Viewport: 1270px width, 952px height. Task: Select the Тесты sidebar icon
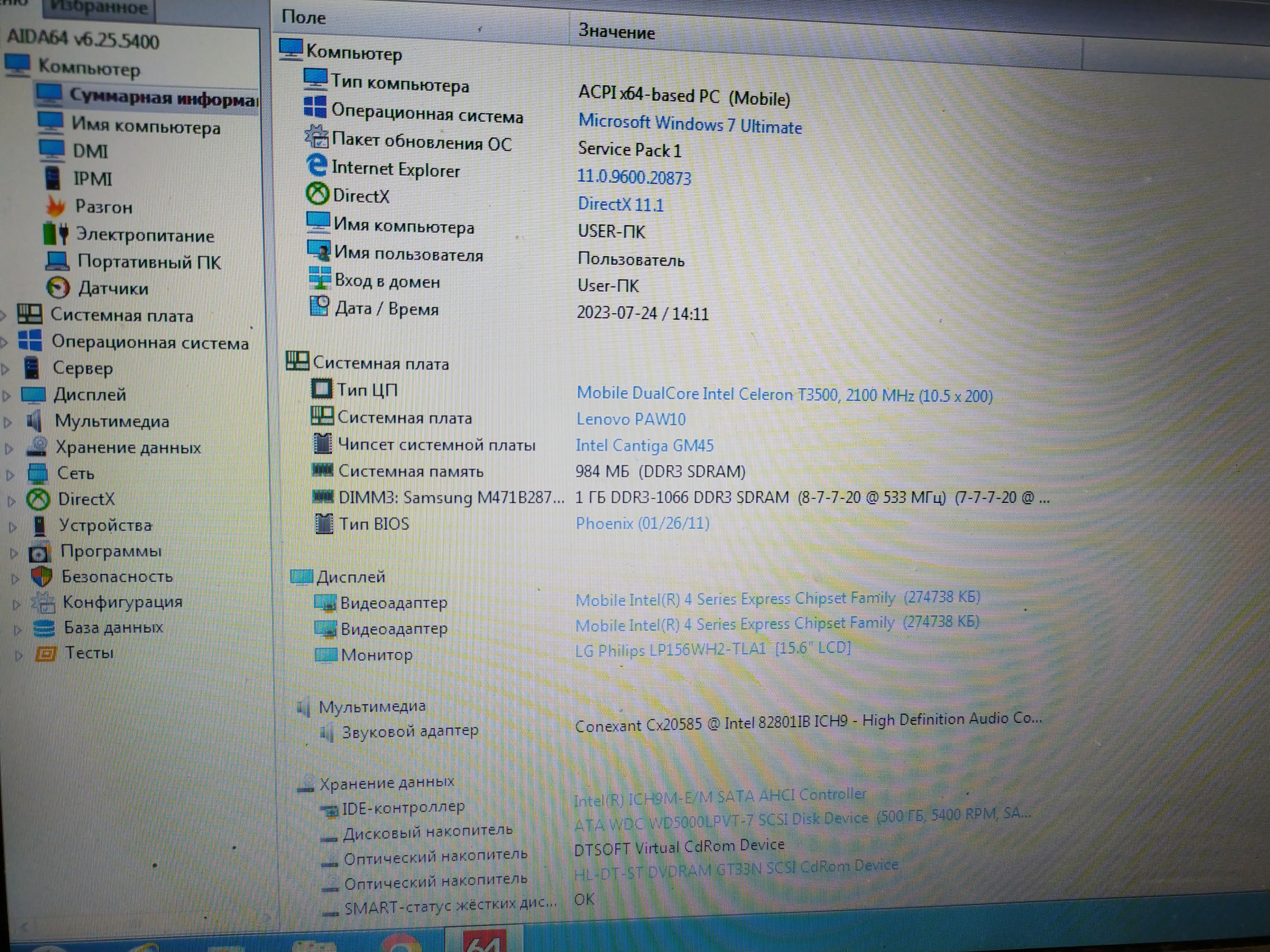(x=46, y=653)
